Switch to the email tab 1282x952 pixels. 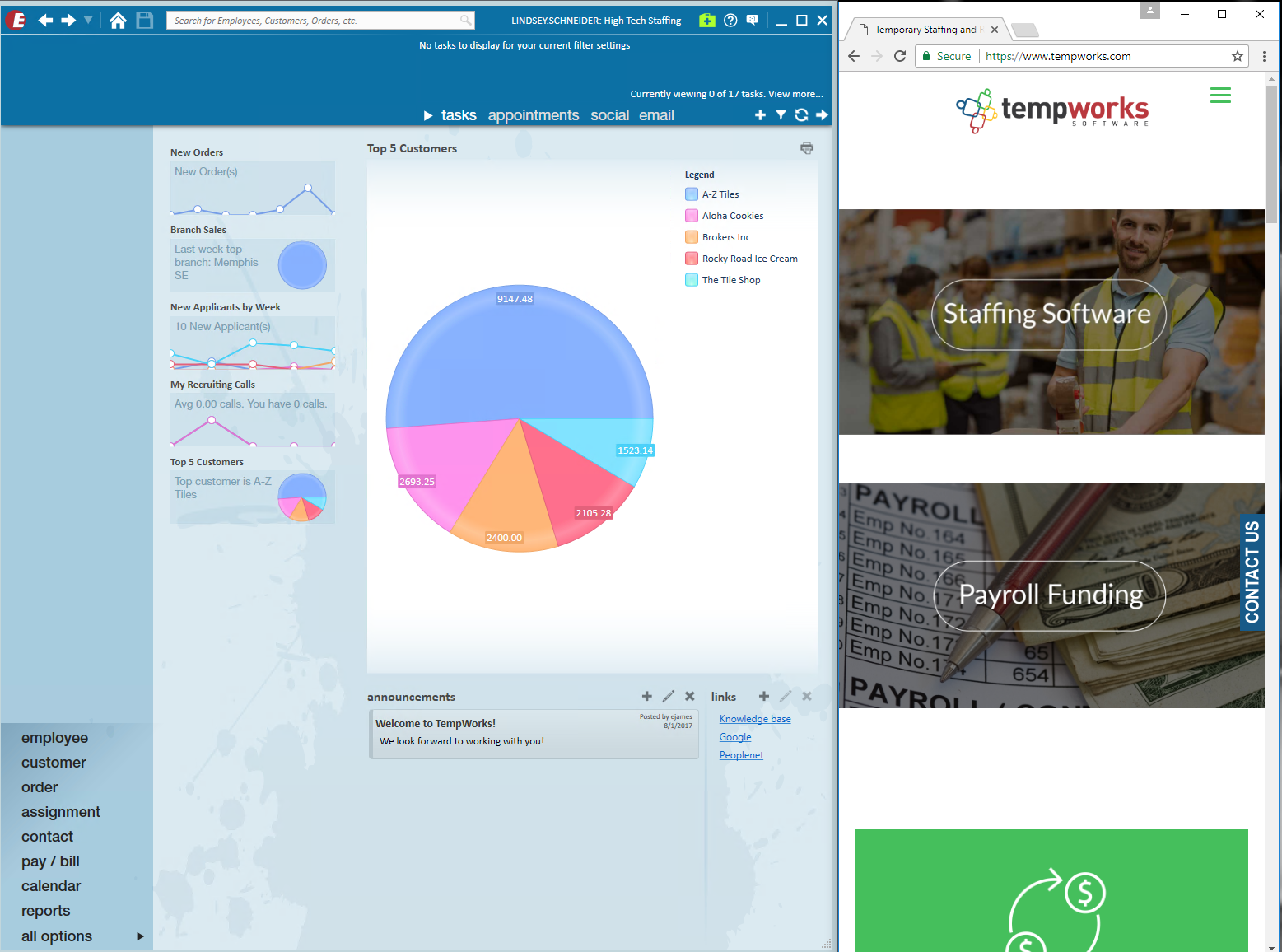(x=657, y=115)
